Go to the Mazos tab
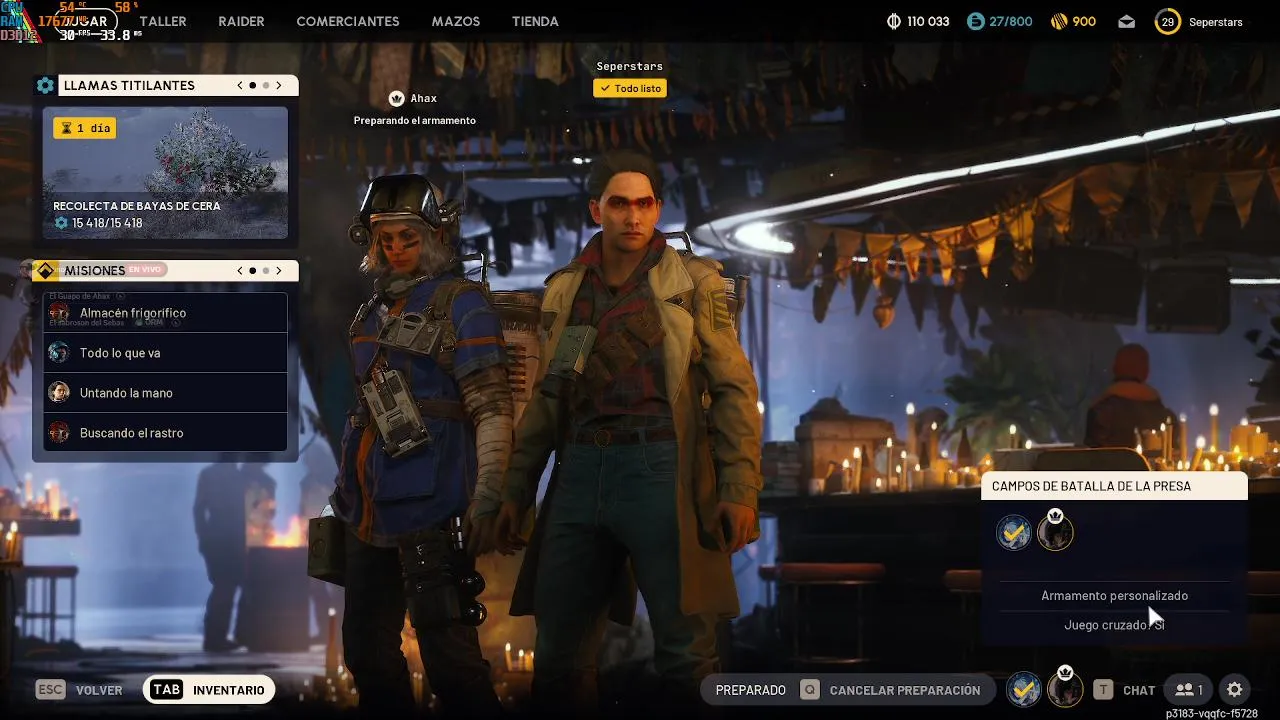The image size is (1280, 720). (456, 21)
